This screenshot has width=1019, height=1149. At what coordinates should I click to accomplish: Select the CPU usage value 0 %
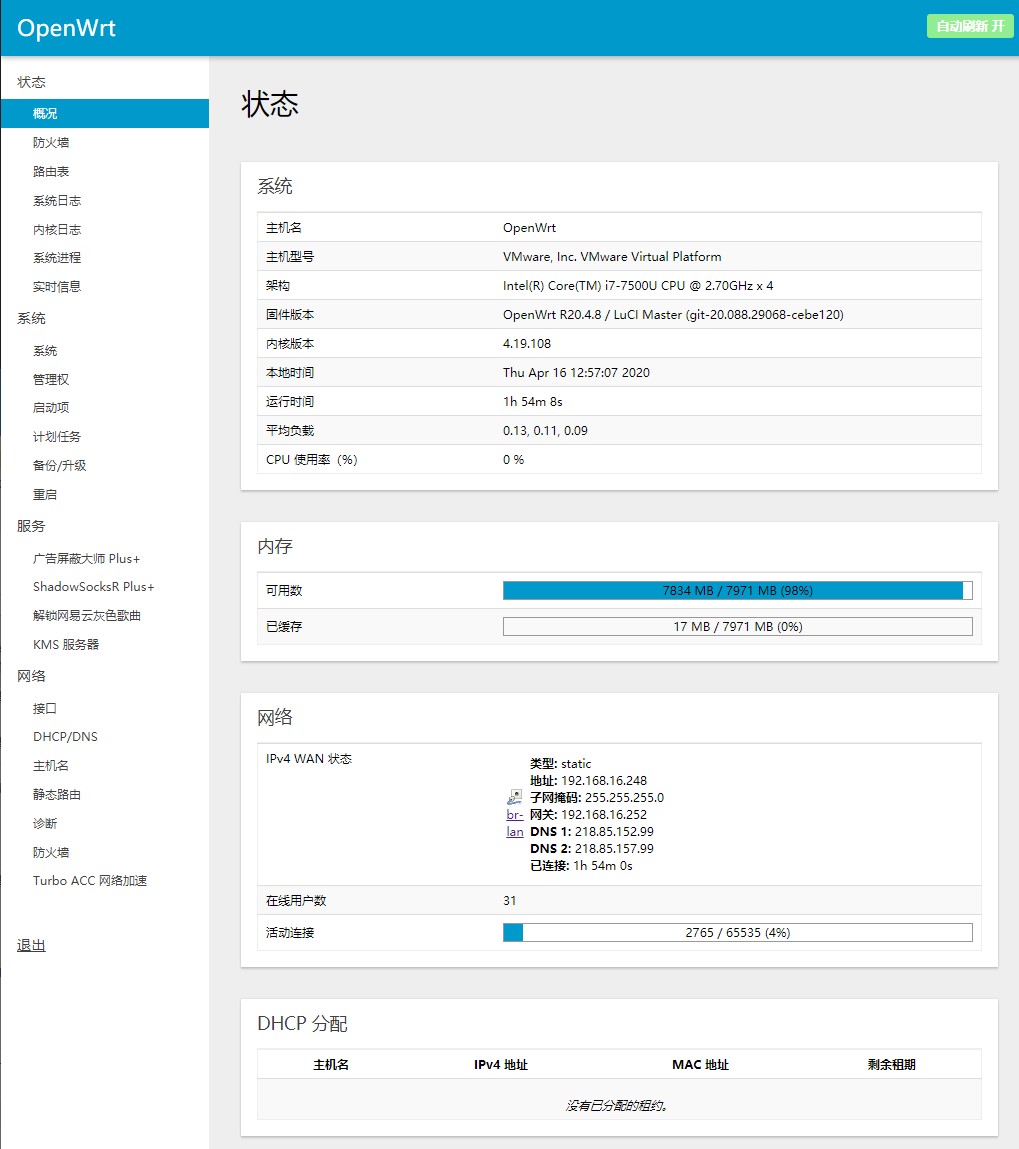pyautogui.click(x=513, y=459)
